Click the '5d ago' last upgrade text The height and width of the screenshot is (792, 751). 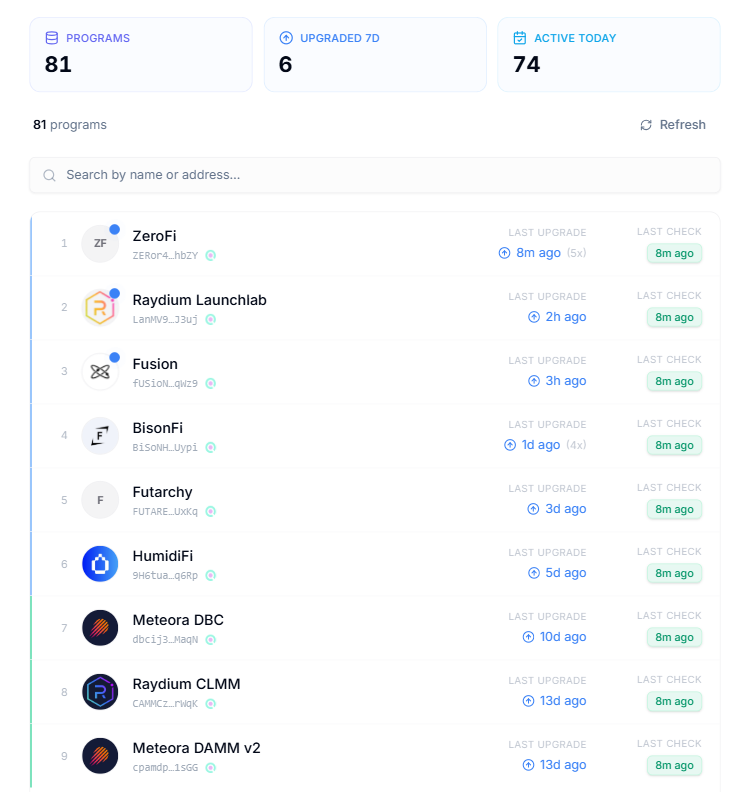pyautogui.click(x=566, y=573)
